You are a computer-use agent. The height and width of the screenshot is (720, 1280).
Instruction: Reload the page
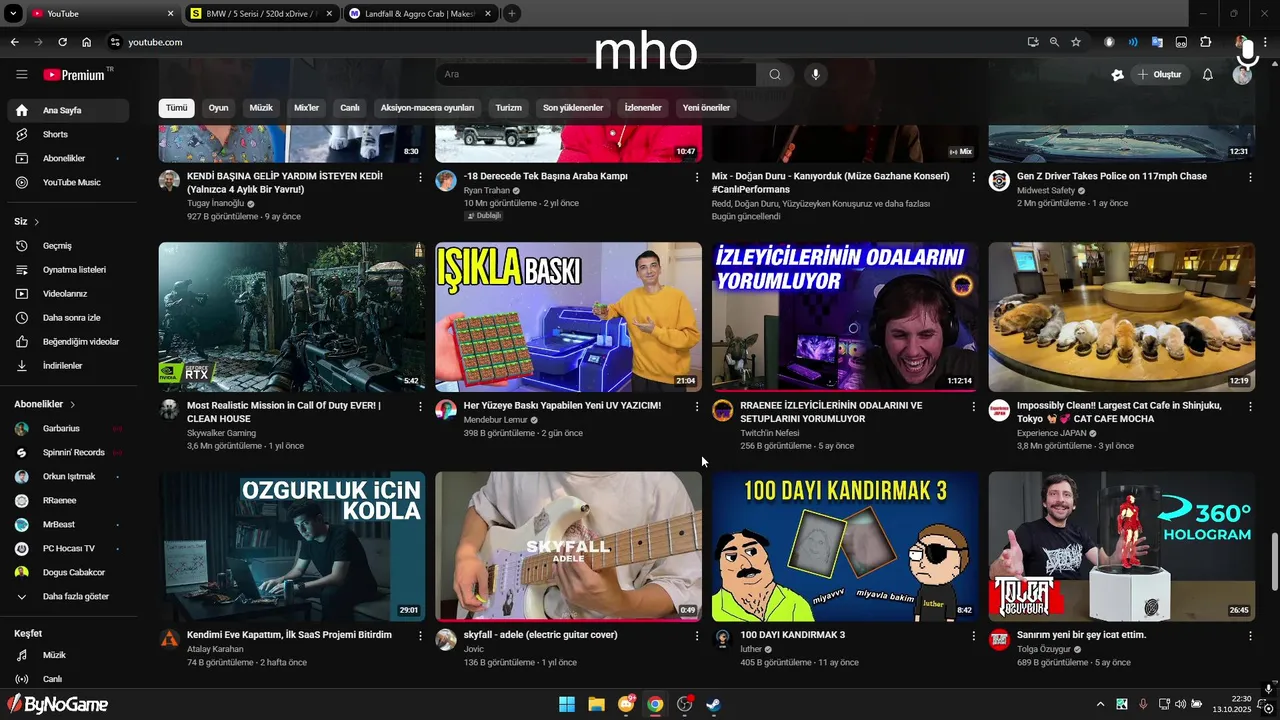point(62,42)
